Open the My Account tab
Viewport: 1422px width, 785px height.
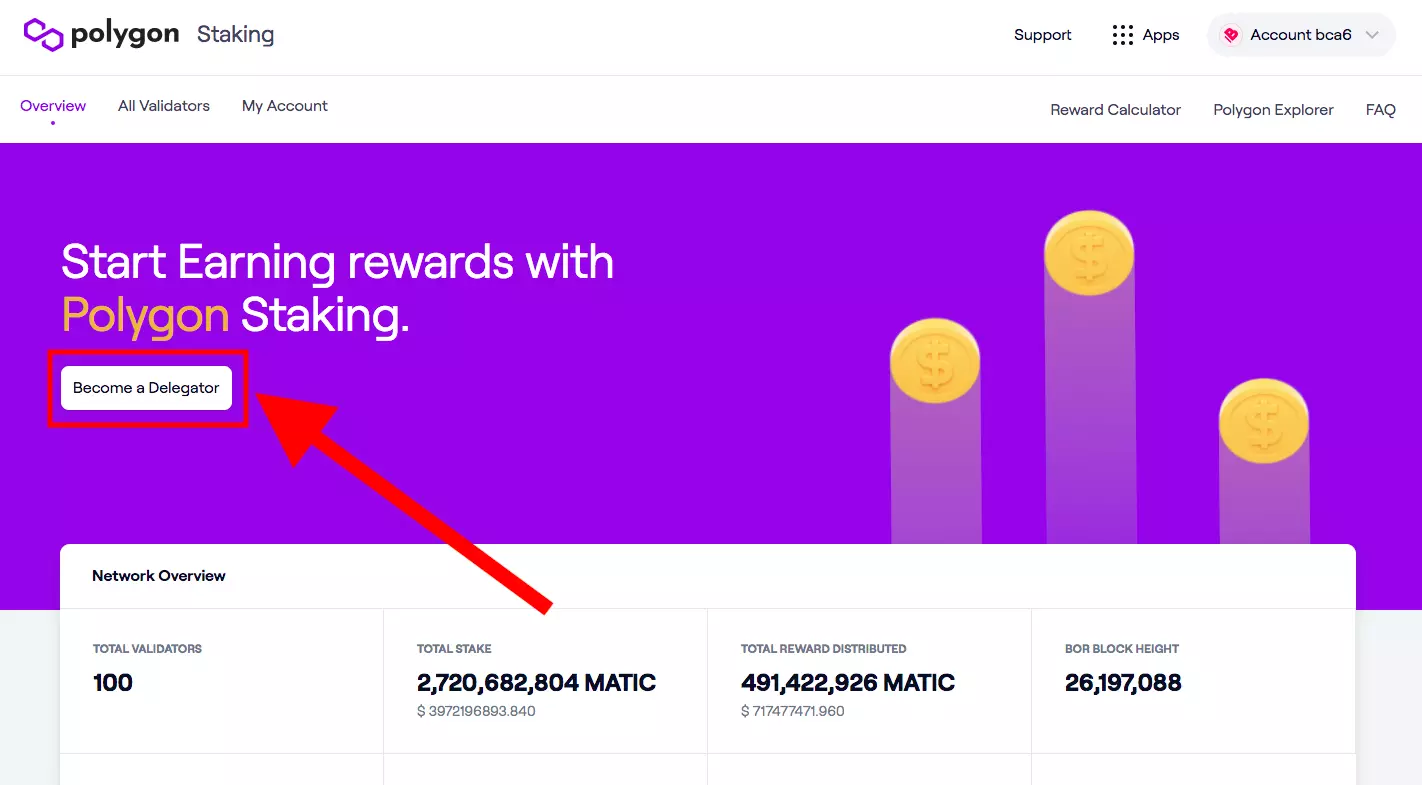(x=284, y=106)
